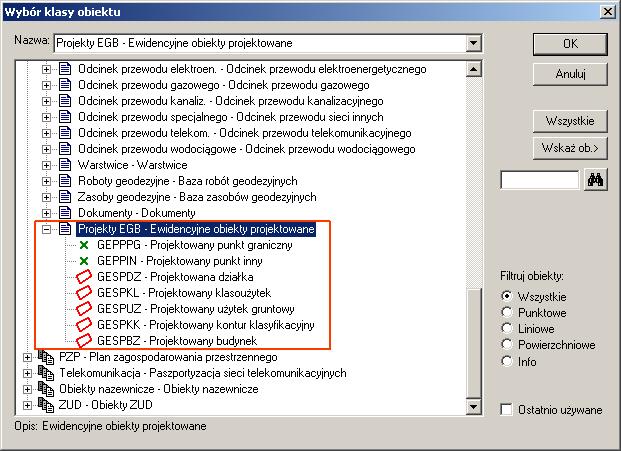Viewport: 621px width, 451px height.
Task: Expand the Dokumenty tree node
Action: (x=46, y=213)
